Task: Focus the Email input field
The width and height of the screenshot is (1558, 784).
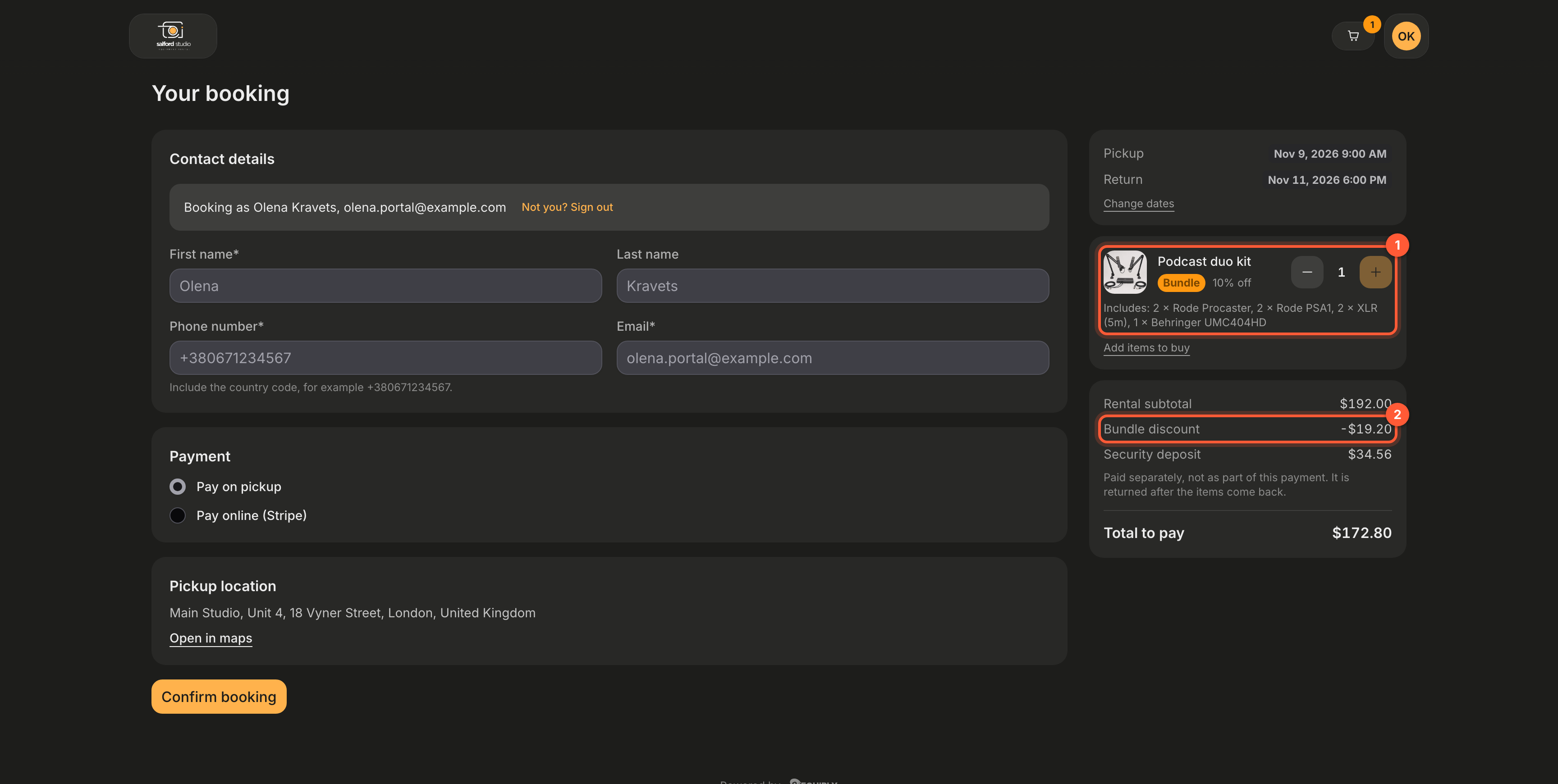Action: pos(832,358)
